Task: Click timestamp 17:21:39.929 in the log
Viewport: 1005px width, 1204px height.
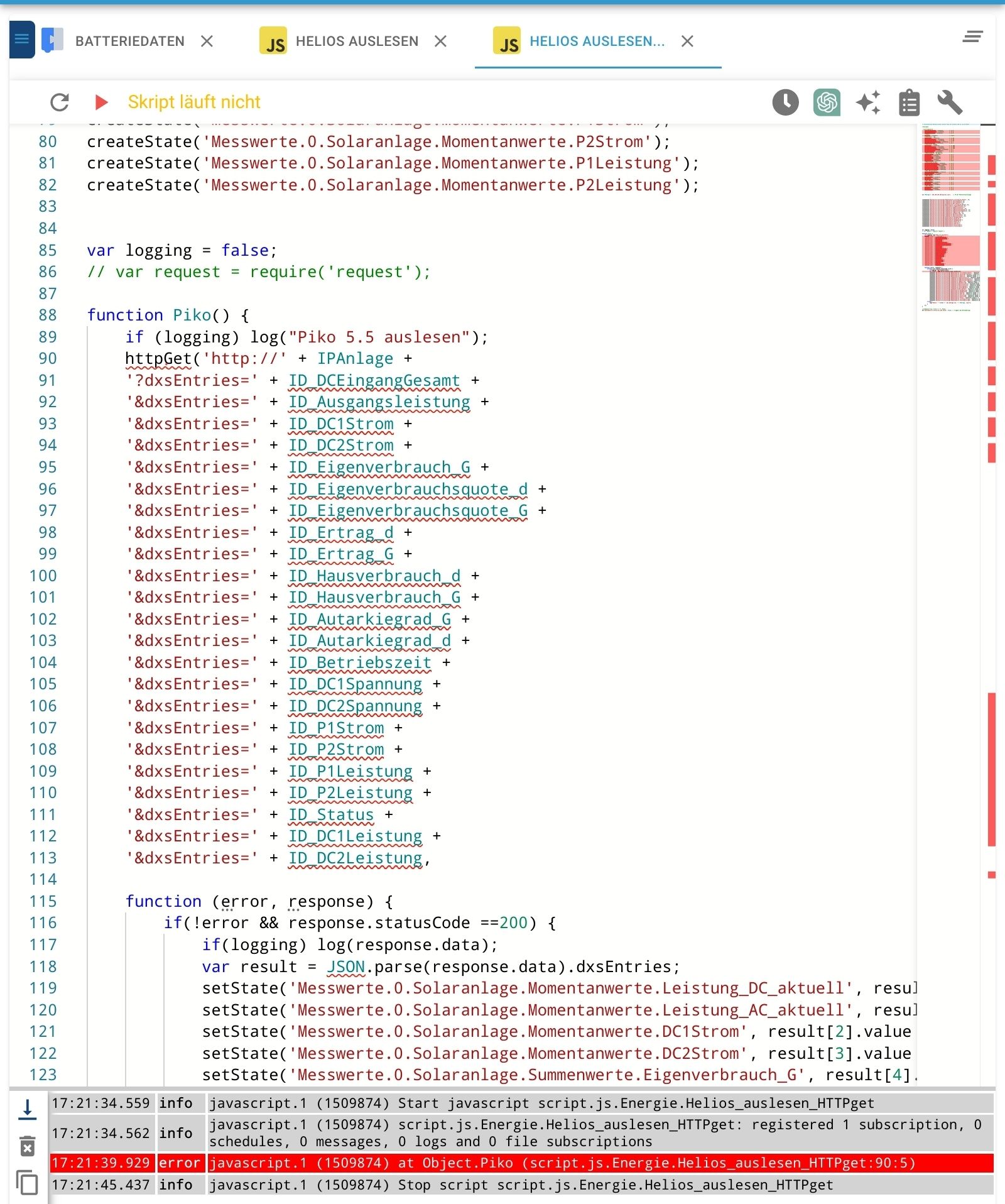Action: [x=100, y=1163]
